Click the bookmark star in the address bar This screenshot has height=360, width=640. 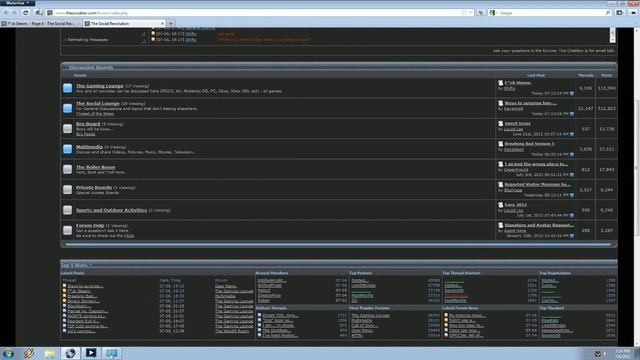coord(464,13)
